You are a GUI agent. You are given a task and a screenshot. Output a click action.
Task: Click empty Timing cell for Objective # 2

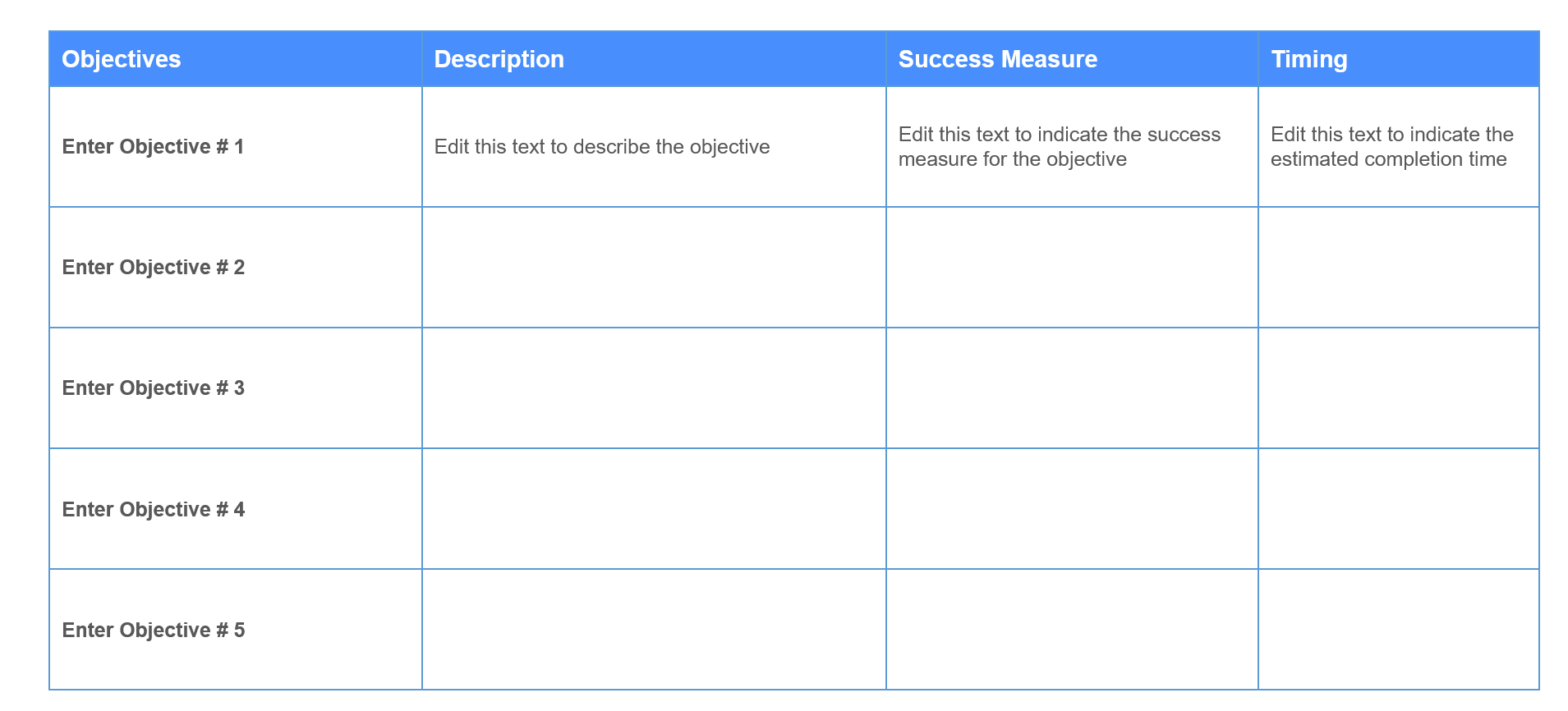(1398, 268)
